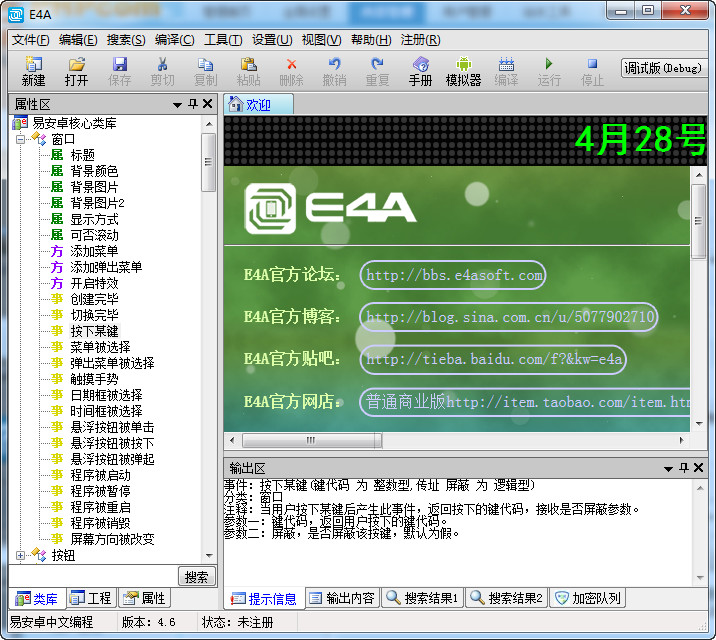Click the 保存 (Save) disk icon

point(120,64)
